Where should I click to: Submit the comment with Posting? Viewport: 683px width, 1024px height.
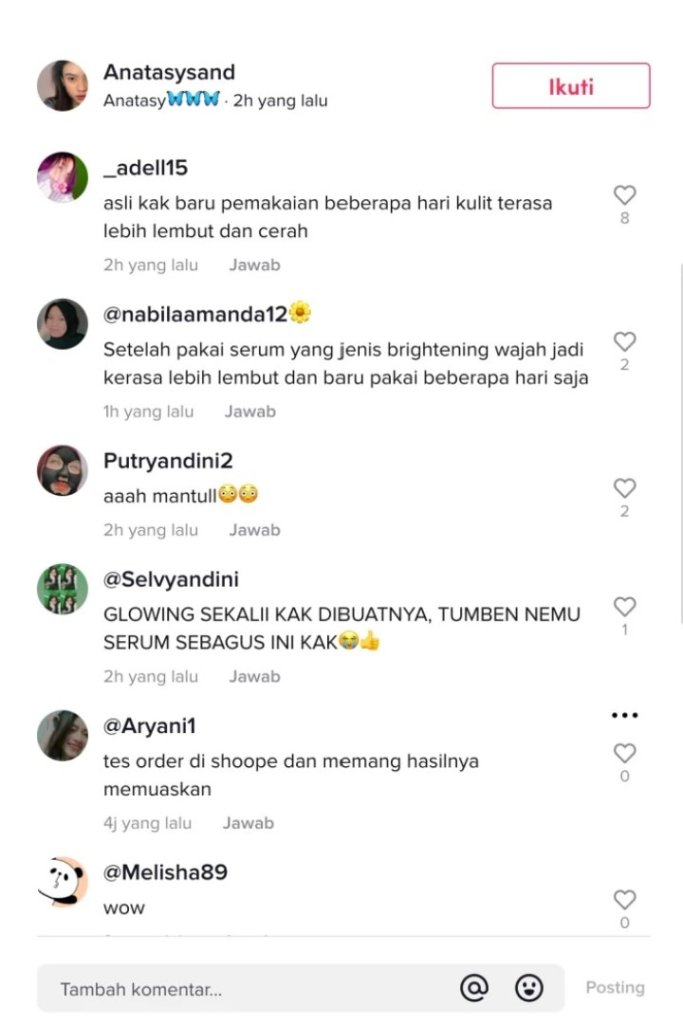tap(614, 987)
